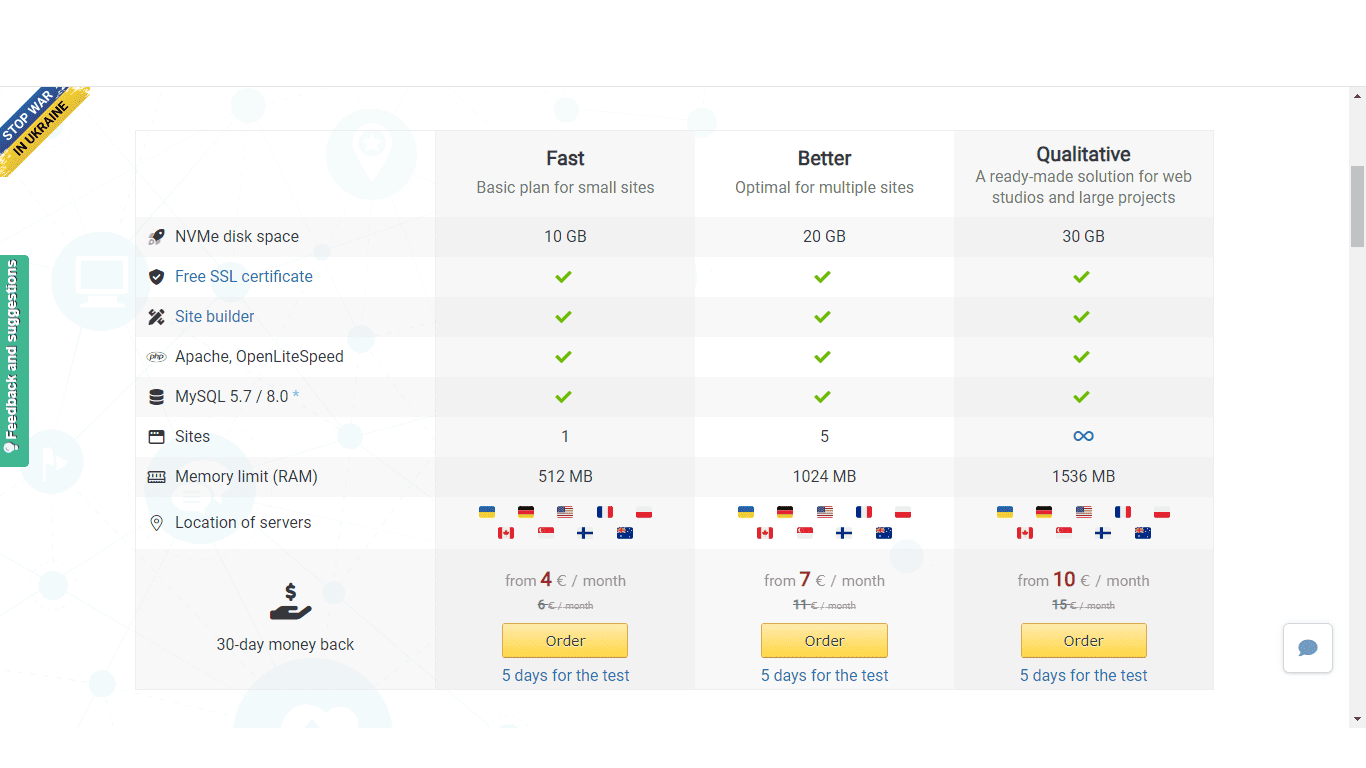Click the shield icon beside Free SSL certificate
Image resolution: width=1366 pixels, height=768 pixels.
156,277
